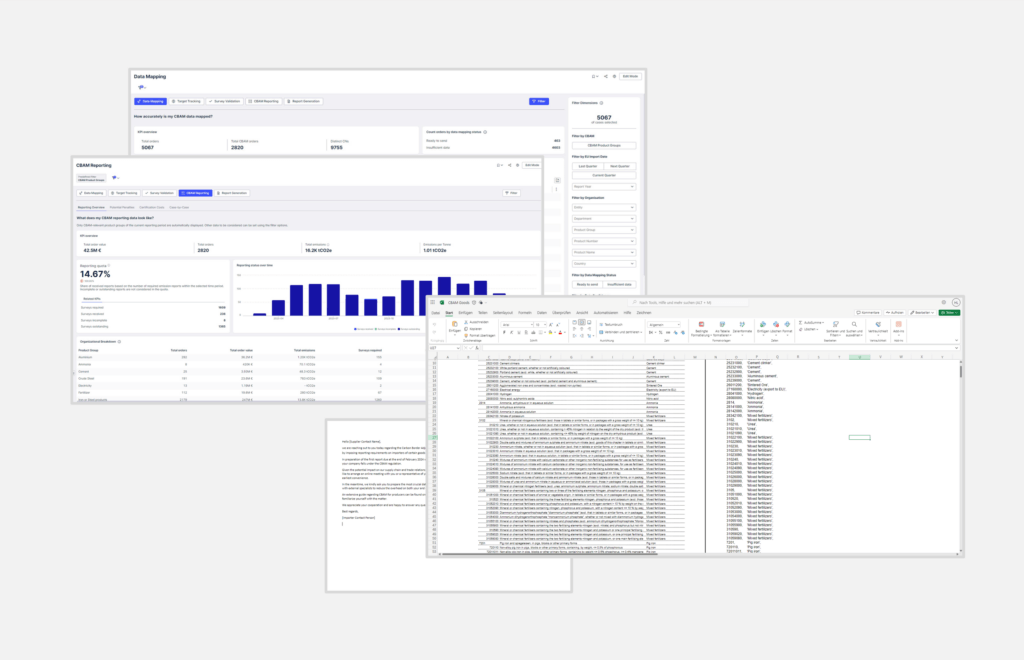Click Ausschneiden (cut) icon in Excel ribbon
Screen dimensions: 1024x660
pos(466,322)
